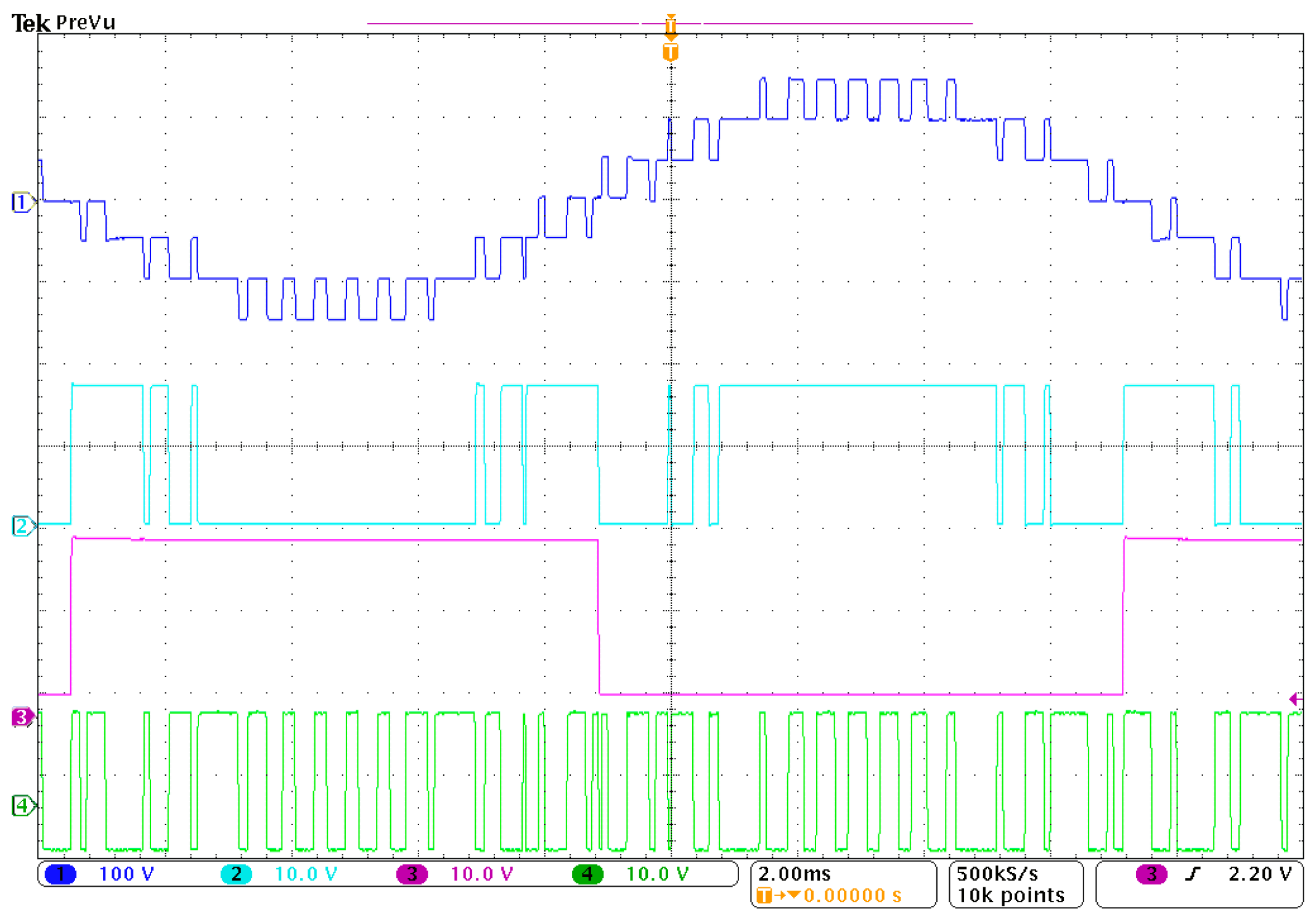Click the channel 4 scale 10.0 V

657,874
